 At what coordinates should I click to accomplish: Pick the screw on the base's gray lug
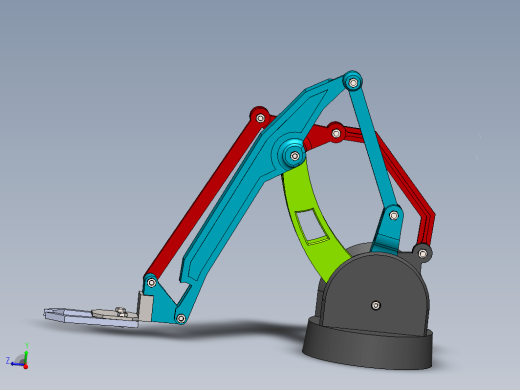[x=423, y=254]
